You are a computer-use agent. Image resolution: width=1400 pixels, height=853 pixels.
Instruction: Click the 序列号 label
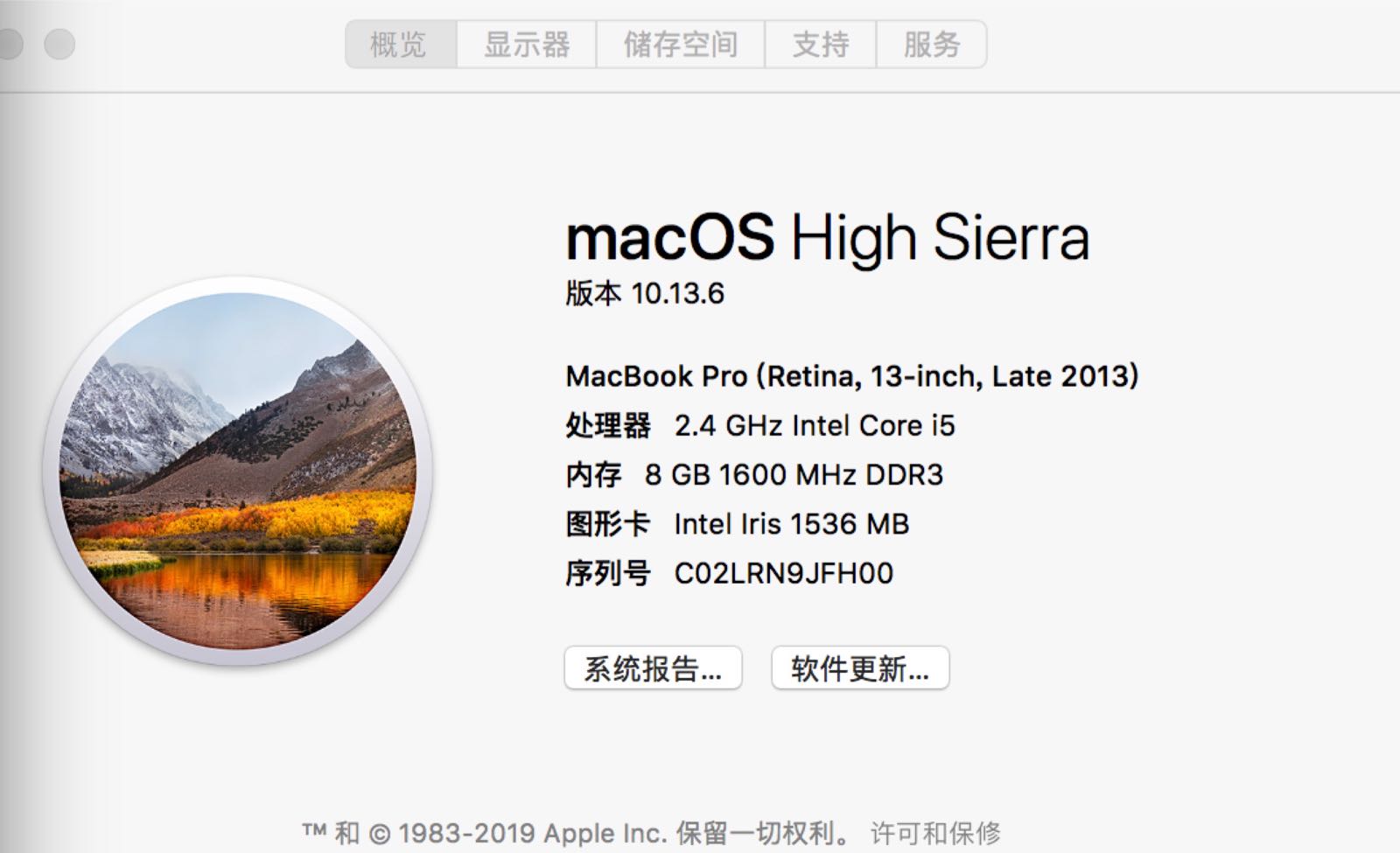(x=607, y=574)
